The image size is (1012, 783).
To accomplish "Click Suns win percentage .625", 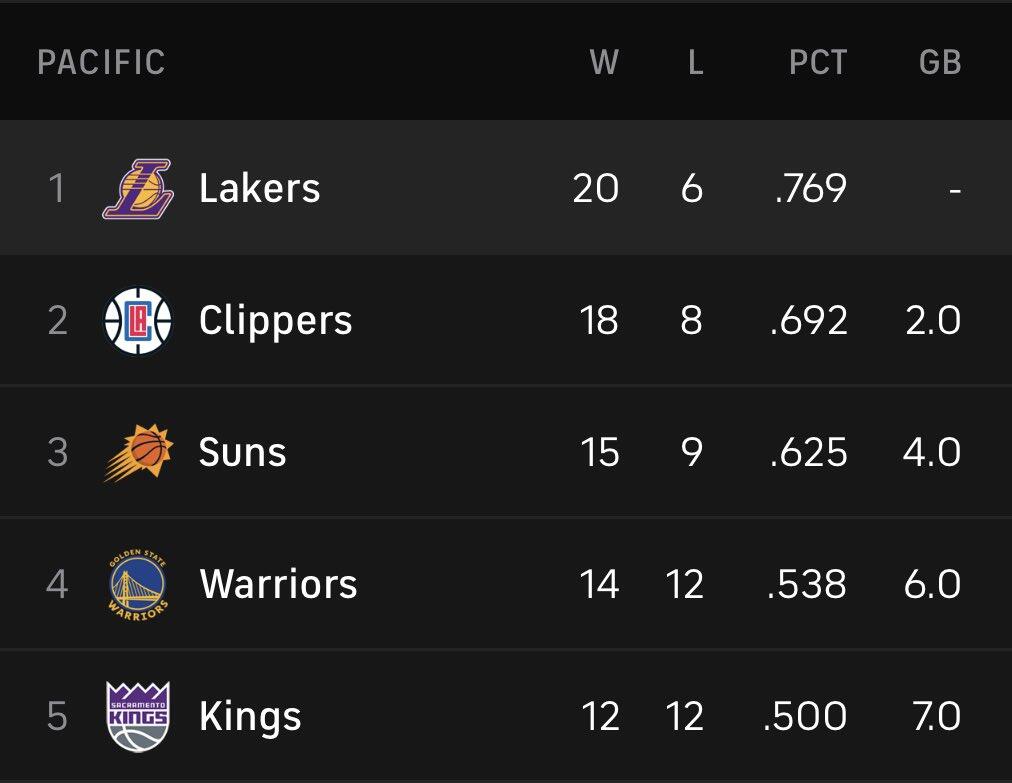I will click(x=810, y=453).
